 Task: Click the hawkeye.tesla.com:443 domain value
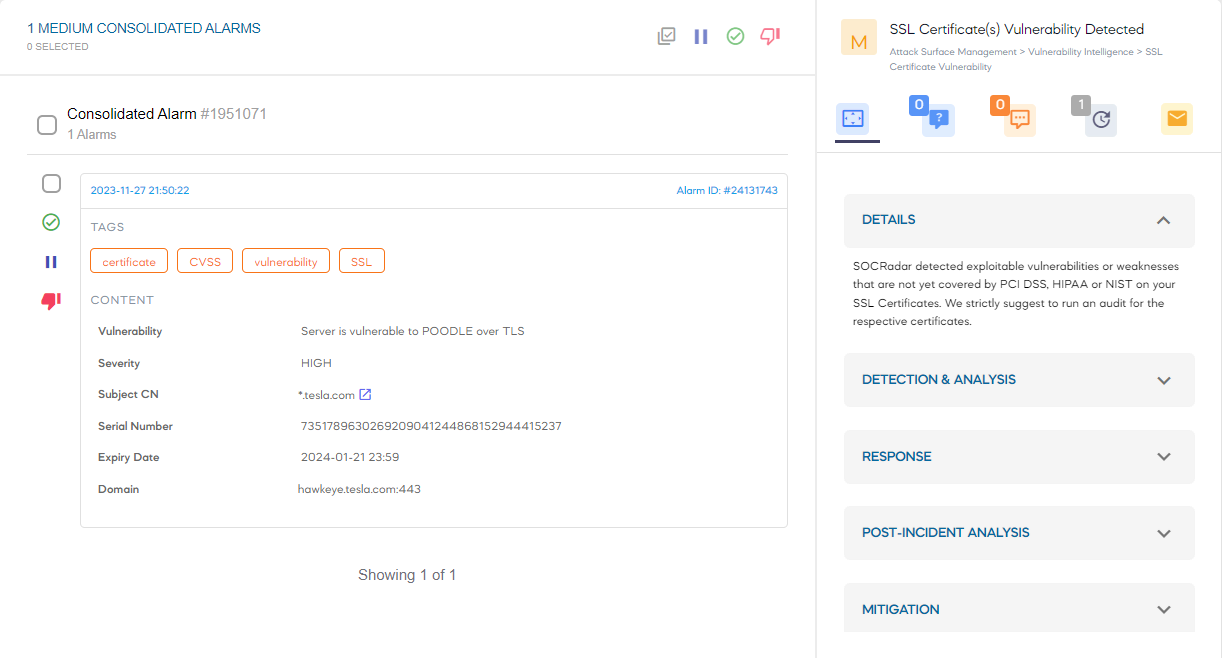359,489
